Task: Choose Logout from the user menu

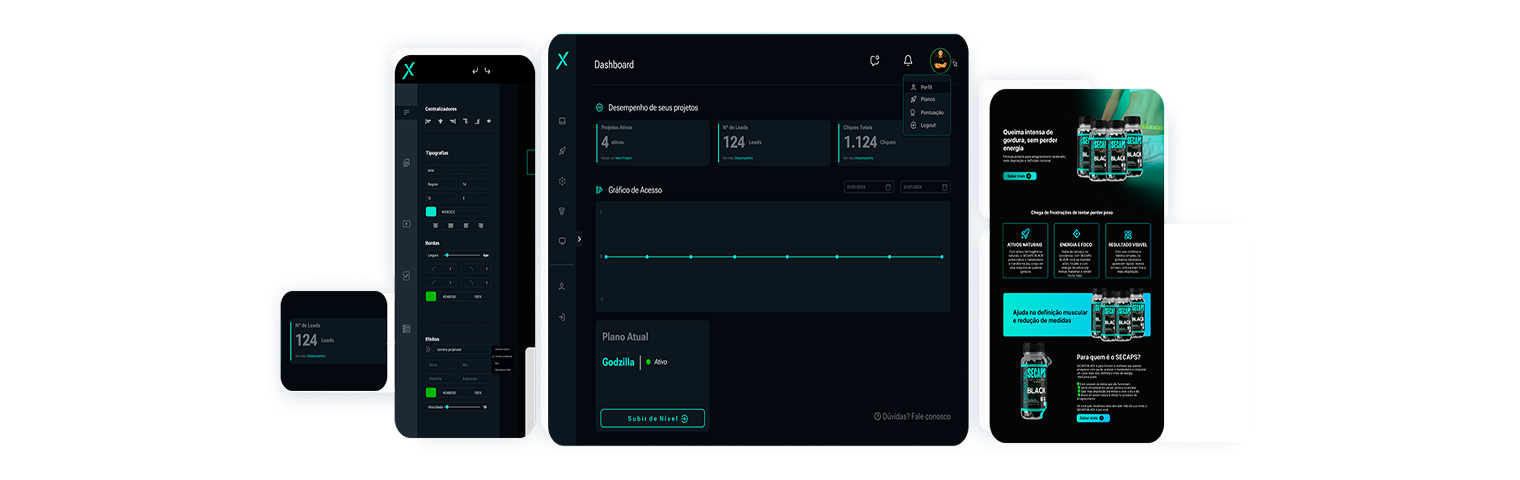Action: point(926,125)
